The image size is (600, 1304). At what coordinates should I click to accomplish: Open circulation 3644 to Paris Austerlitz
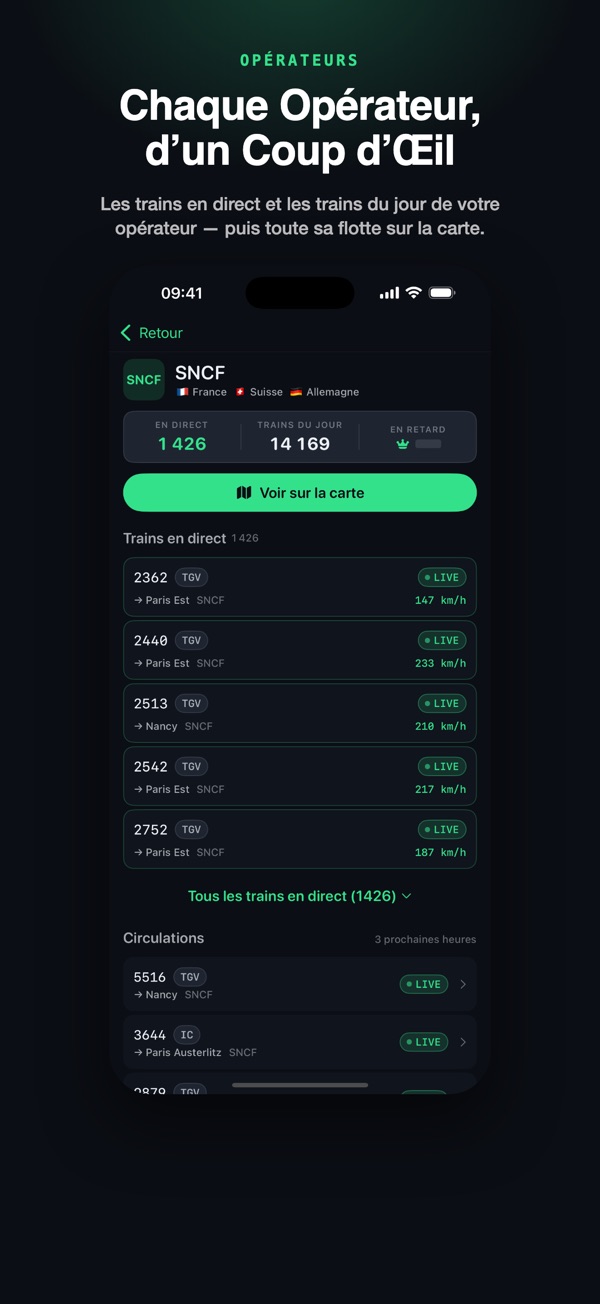tap(300, 1042)
